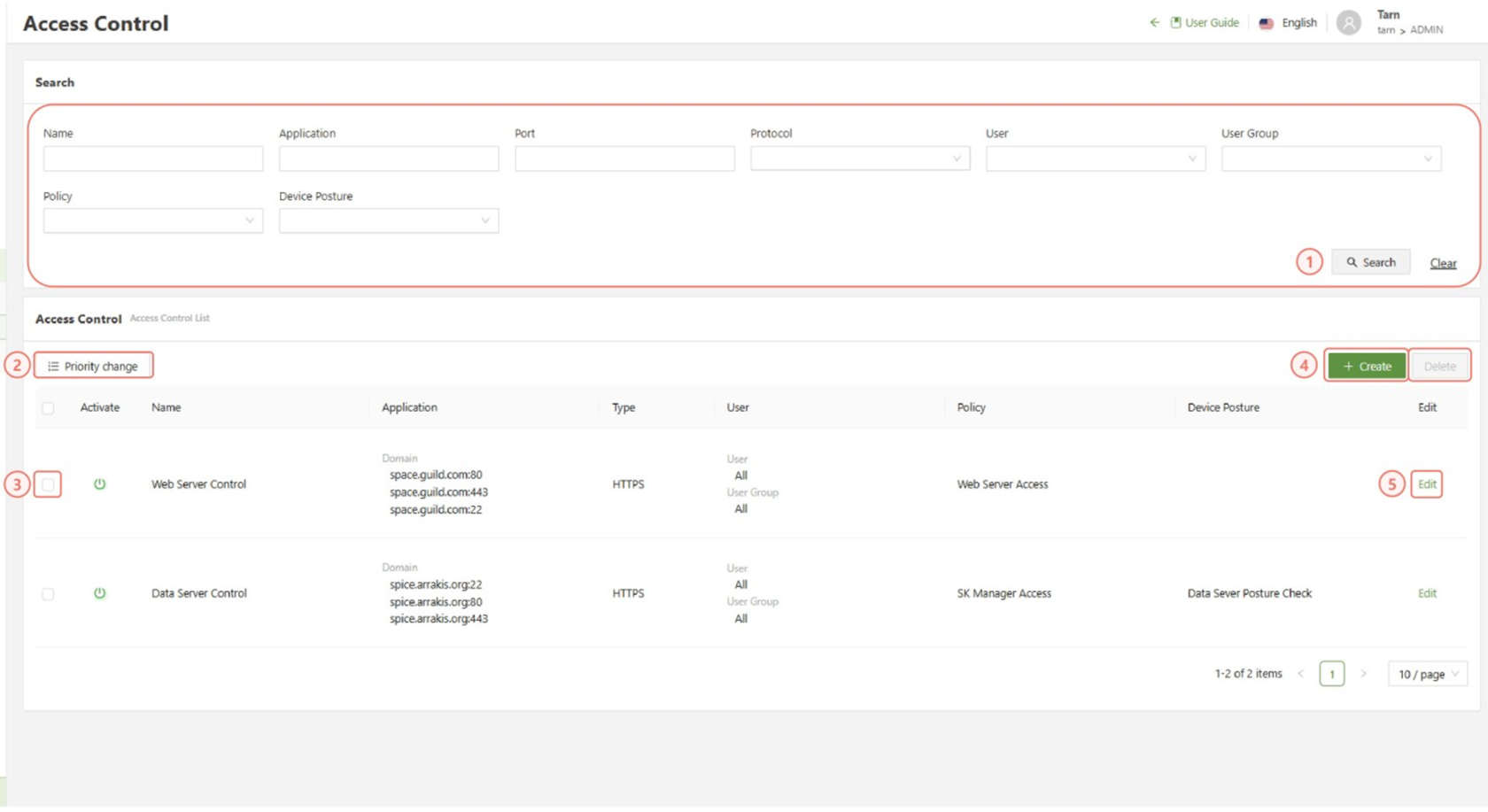
Task: Open the Device Posture dropdown filter
Action: tap(388, 221)
